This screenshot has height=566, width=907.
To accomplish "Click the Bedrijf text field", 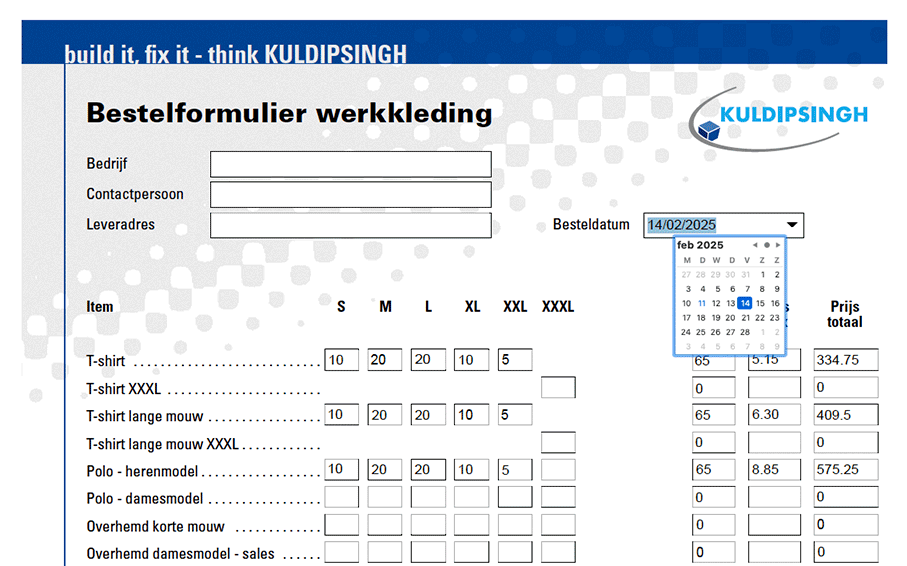I will pyautogui.click(x=350, y=164).
